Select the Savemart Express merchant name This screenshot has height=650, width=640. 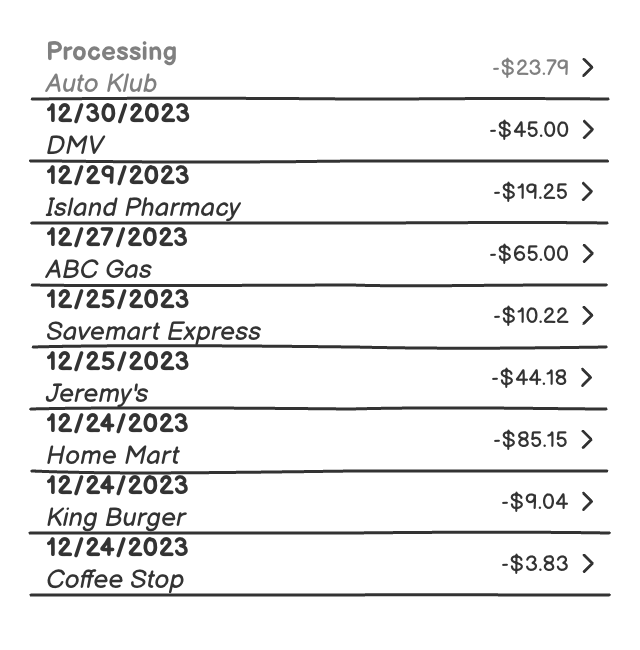[153, 331]
